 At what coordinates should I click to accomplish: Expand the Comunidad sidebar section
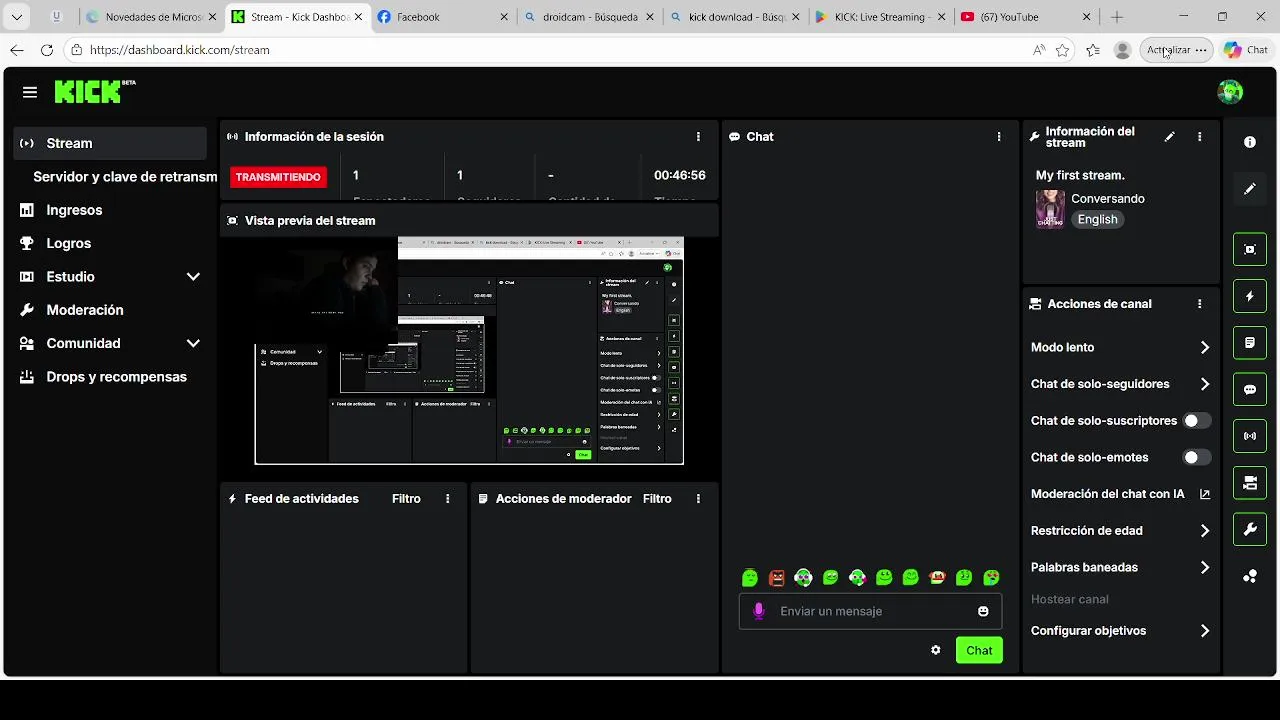pos(193,343)
